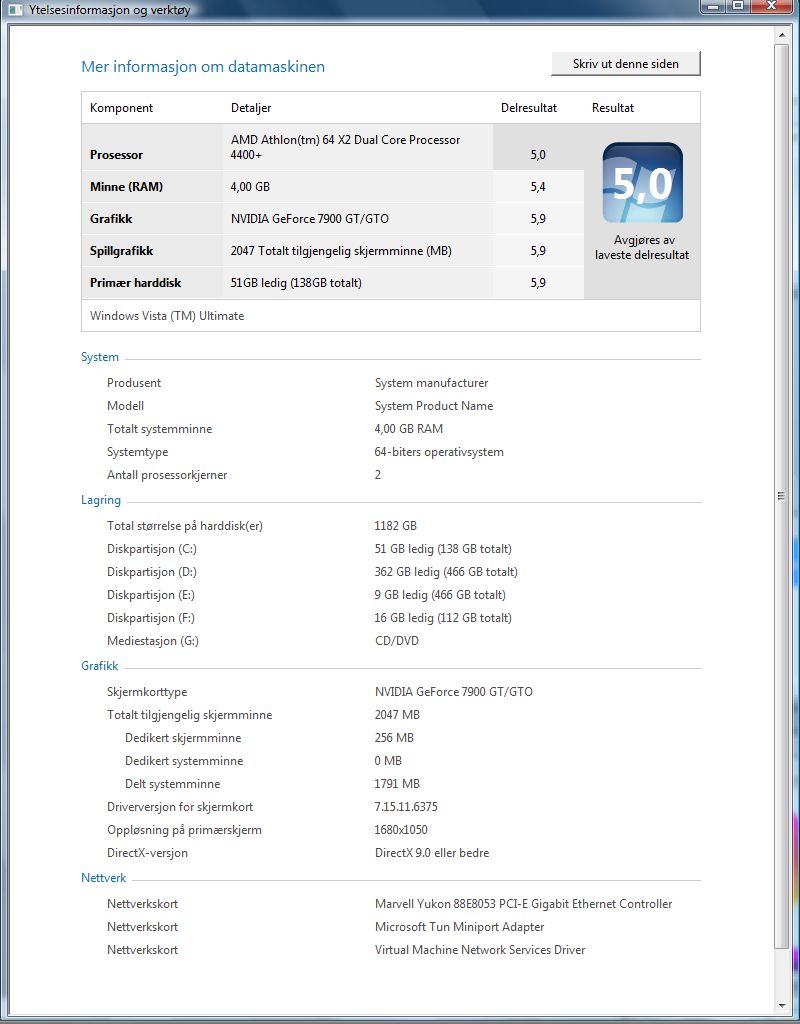
Task: Click the 'Antall prosessorkjerner' label
Action: (167, 475)
